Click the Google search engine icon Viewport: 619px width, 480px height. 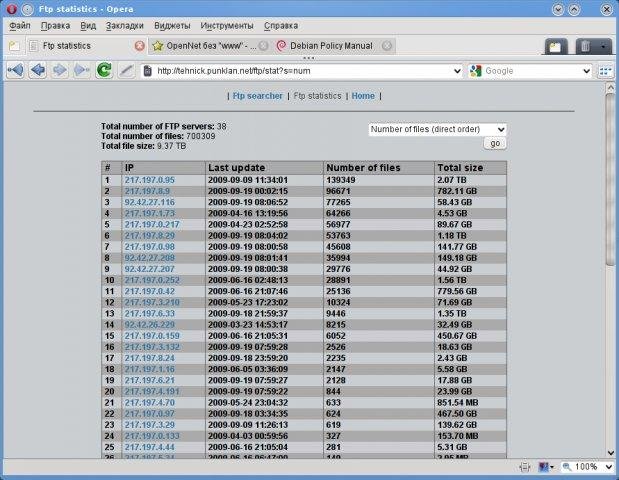[x=476, y=71]
